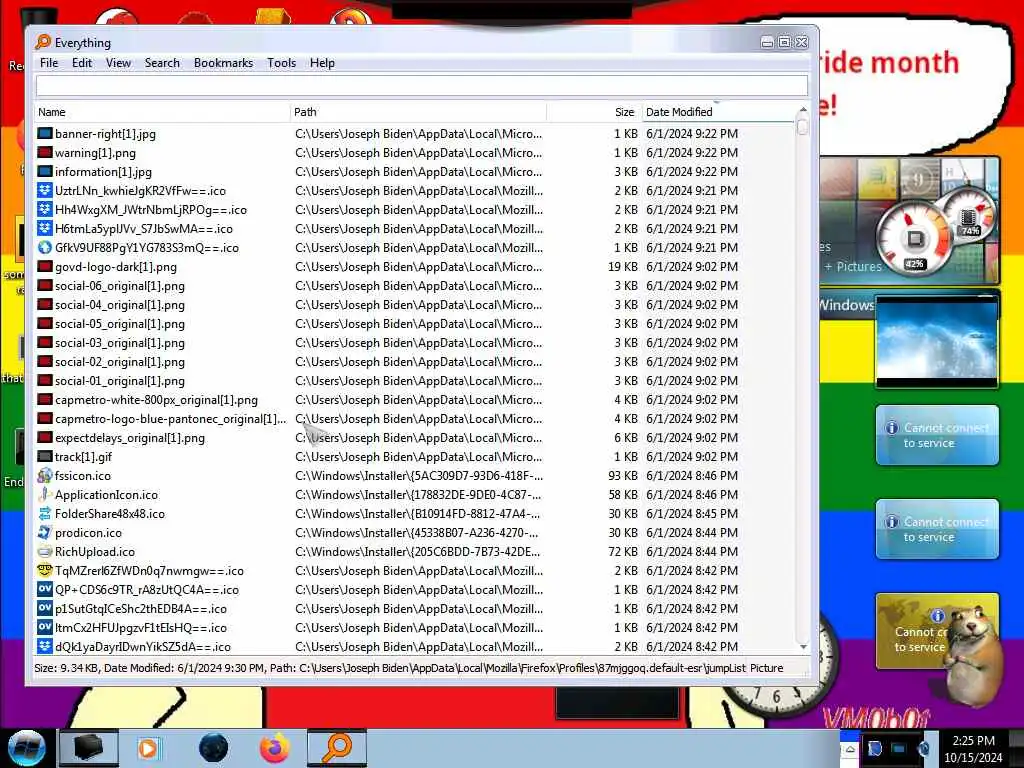The width and height of the screenshot is (1024, 768).
Task: Click the 93 KB size of fssicon.ico
Action: (622, 475)
